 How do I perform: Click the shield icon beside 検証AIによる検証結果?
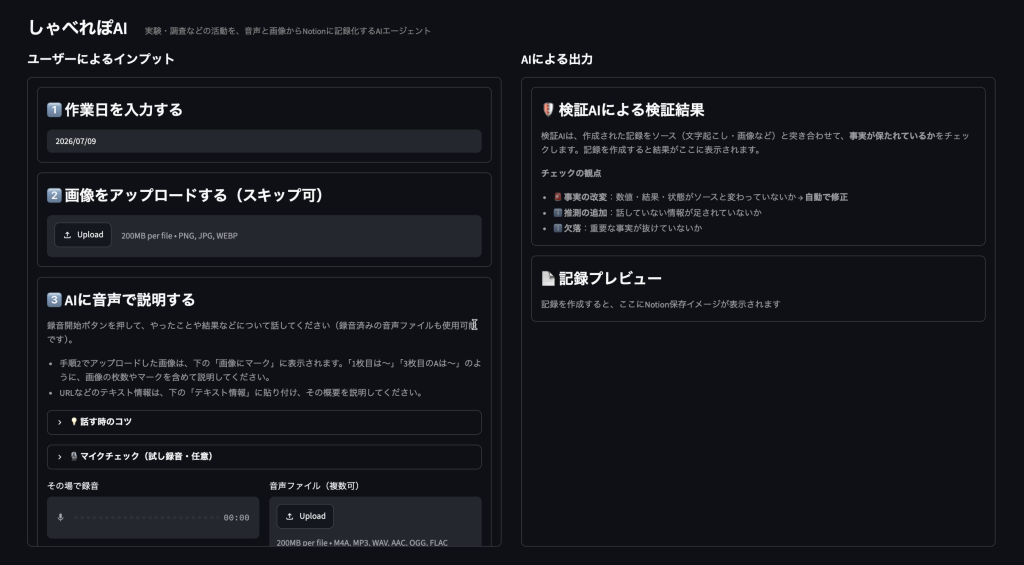[x=548, y=110]
